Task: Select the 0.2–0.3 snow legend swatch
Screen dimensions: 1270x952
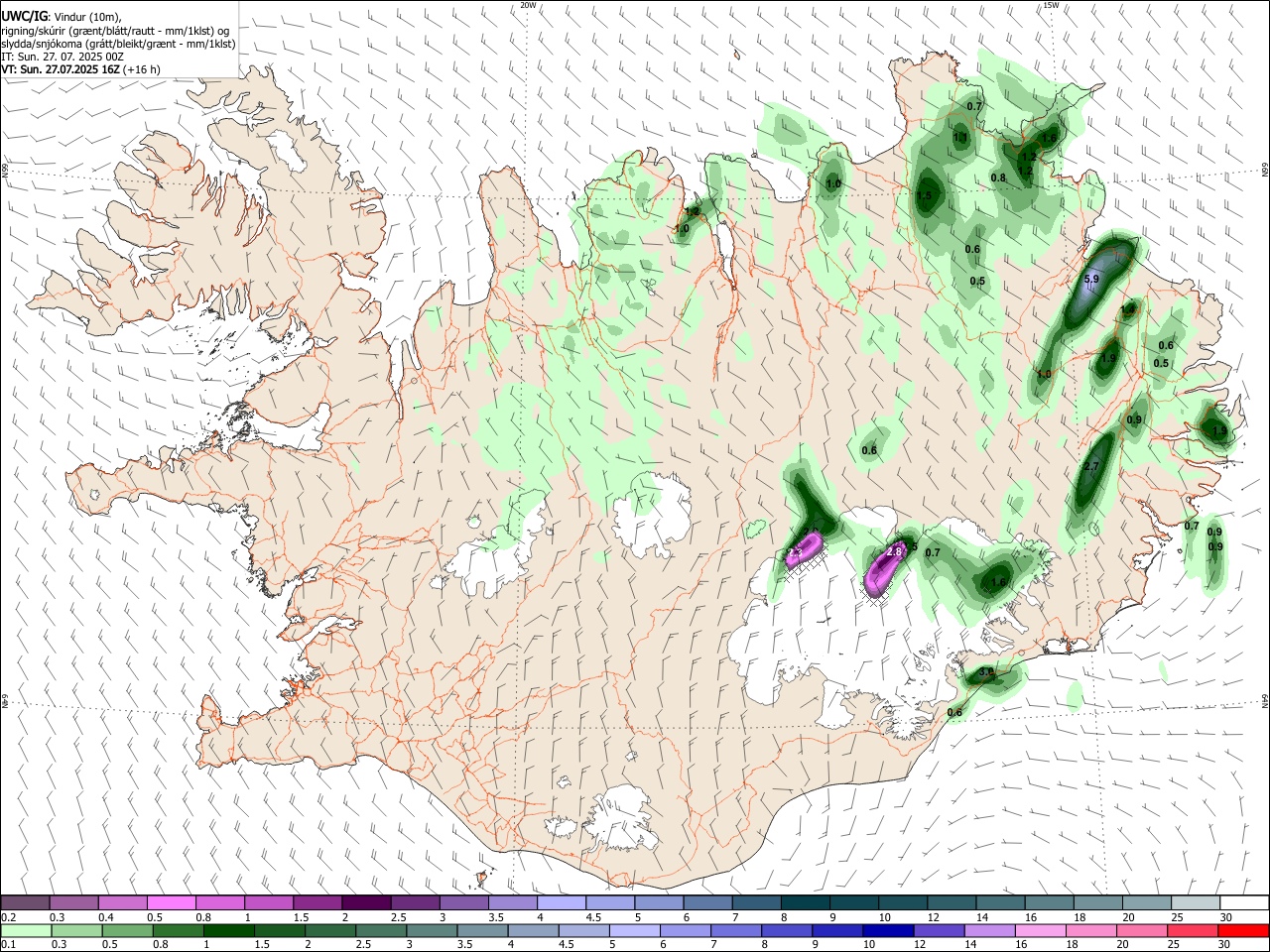Action: click(x=25, y=903)
